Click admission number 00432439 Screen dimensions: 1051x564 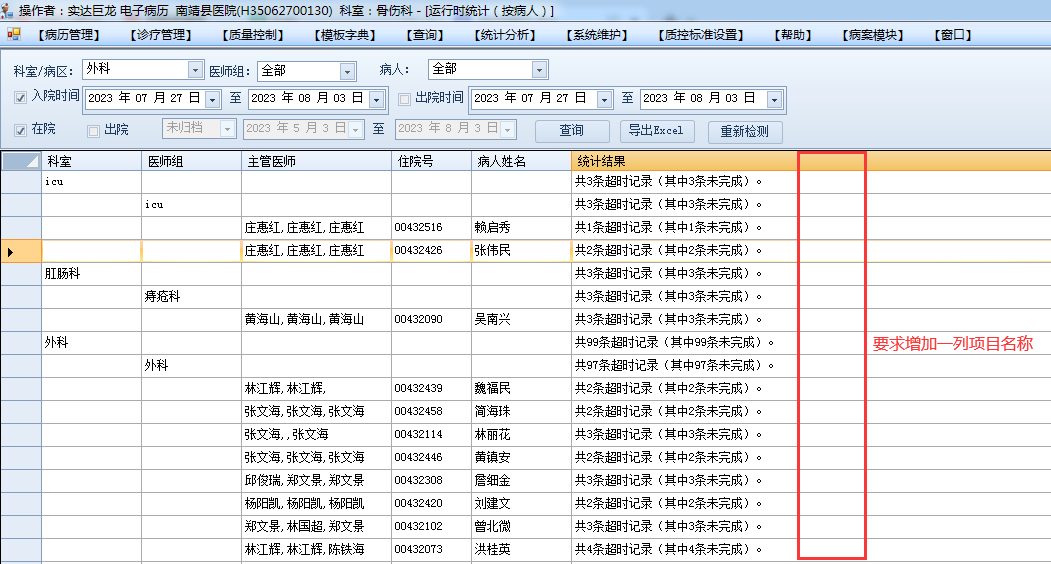(x=431, y=388)
